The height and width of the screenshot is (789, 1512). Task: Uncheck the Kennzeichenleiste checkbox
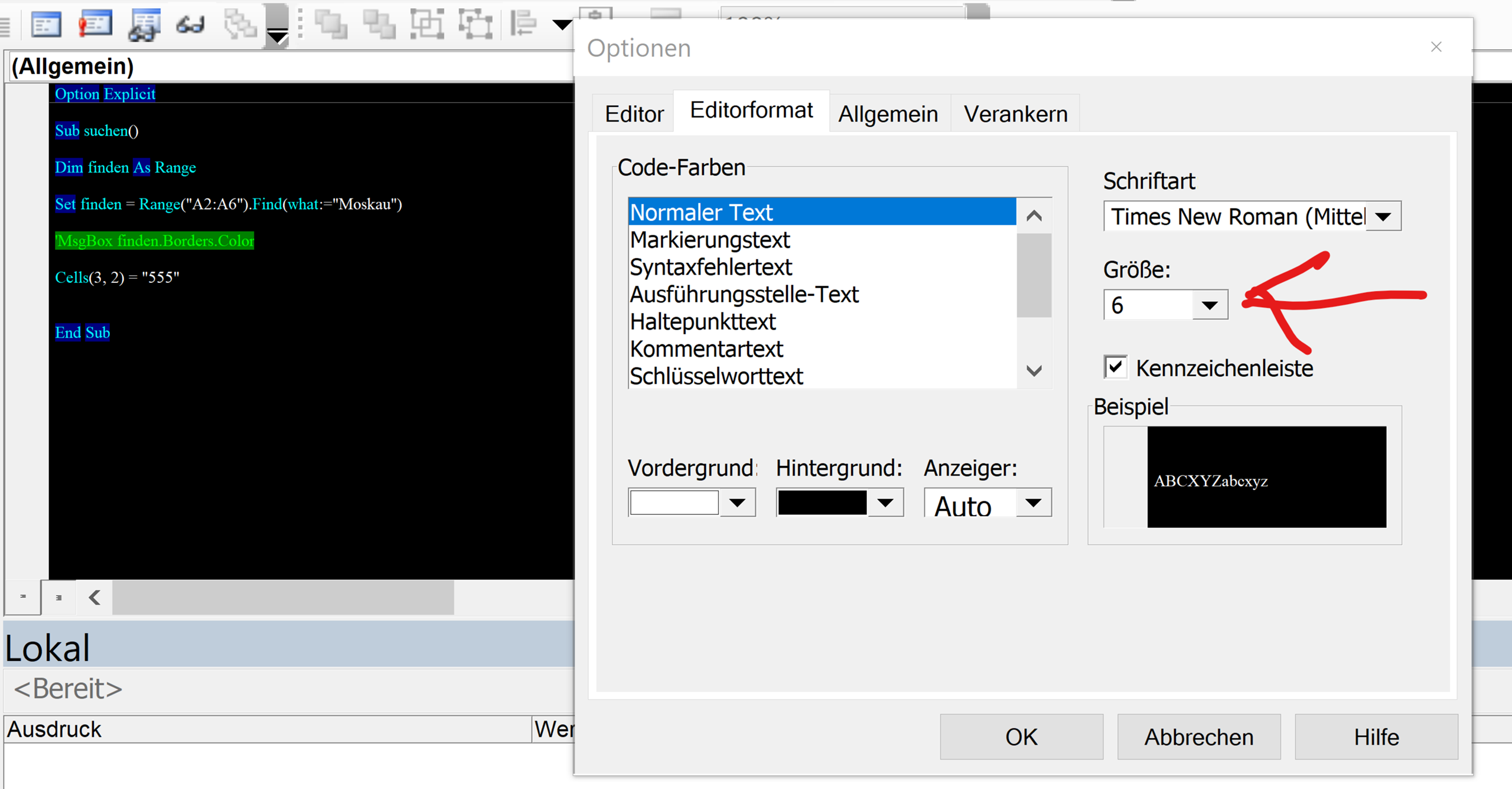click(x=1116, y=367)
